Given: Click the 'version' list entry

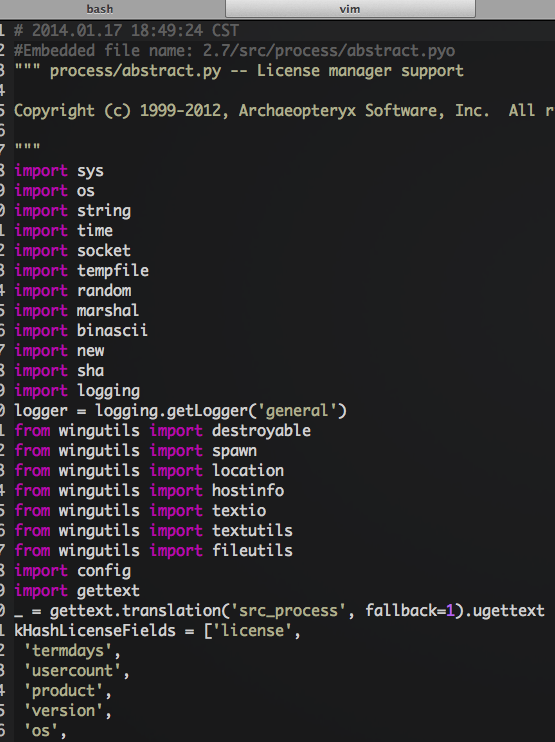Looking at the screenshot, I should 63,711.
